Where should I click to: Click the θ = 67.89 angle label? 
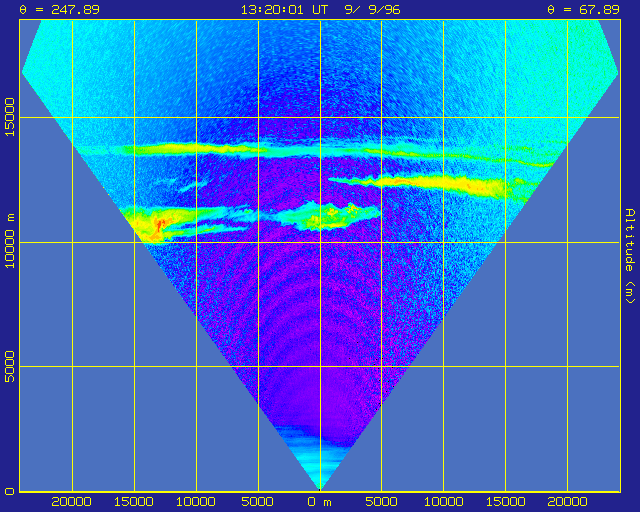pos(584,10)
